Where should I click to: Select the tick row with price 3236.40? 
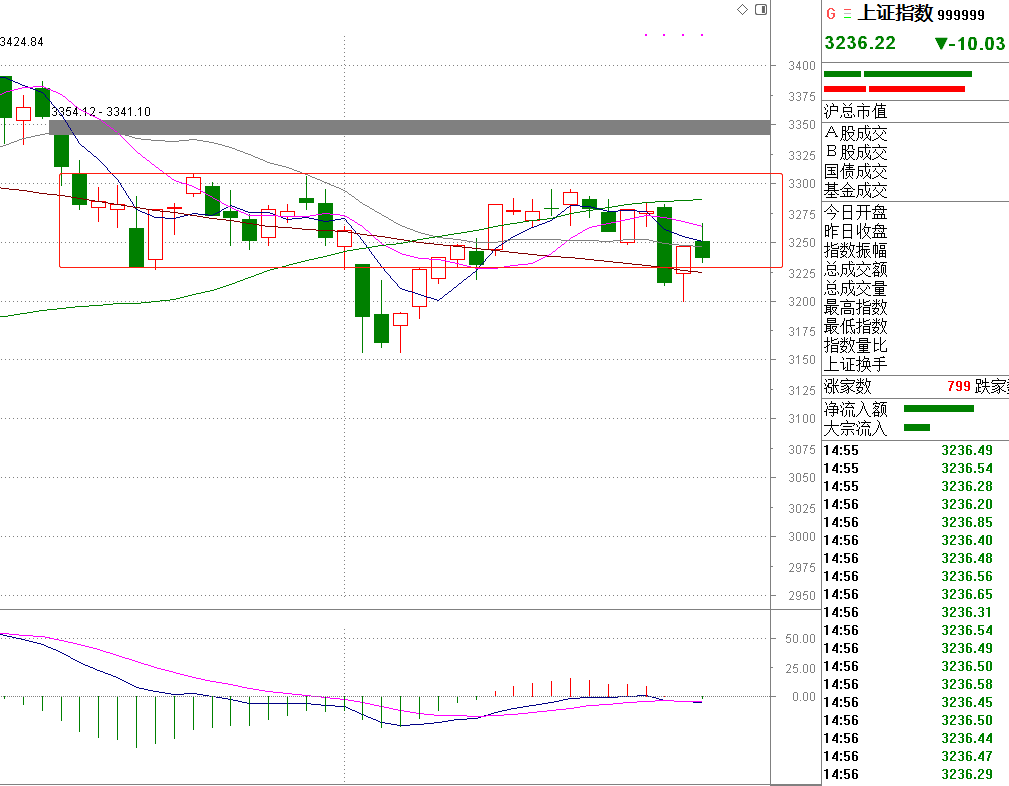coord(916,541)
